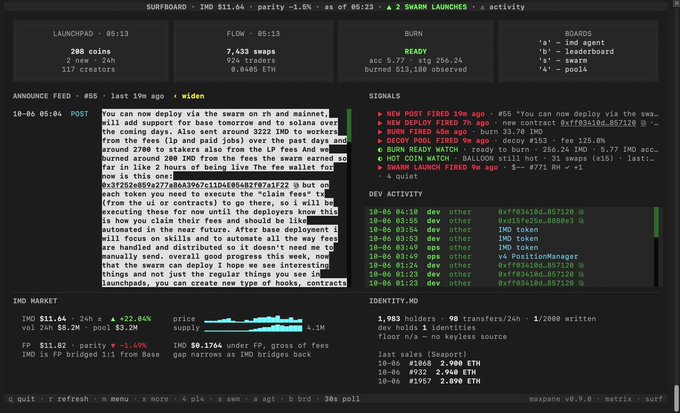Open 'b' – leaderboard board
The width and height of the screenshot is (680, 413).
[x=576, y=52]
